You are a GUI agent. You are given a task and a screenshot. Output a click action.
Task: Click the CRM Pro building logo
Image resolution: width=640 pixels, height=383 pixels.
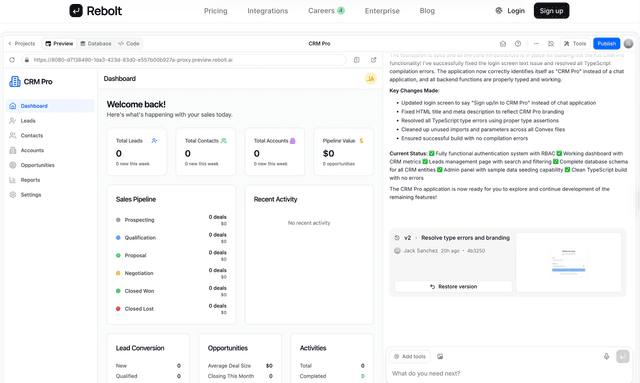(x=15, y=82)
